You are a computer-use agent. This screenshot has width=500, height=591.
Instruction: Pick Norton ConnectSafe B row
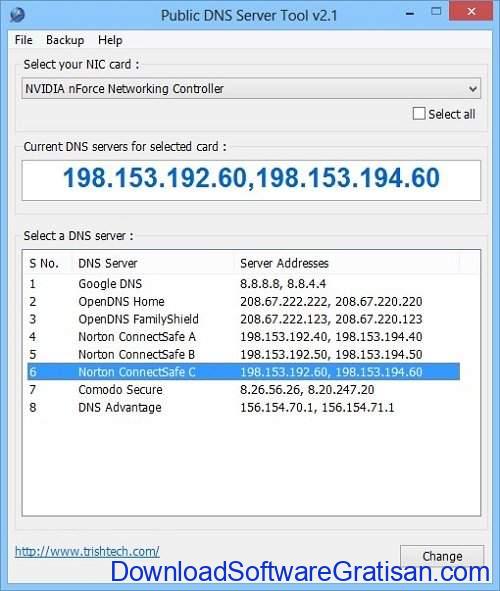coord(243,354)
